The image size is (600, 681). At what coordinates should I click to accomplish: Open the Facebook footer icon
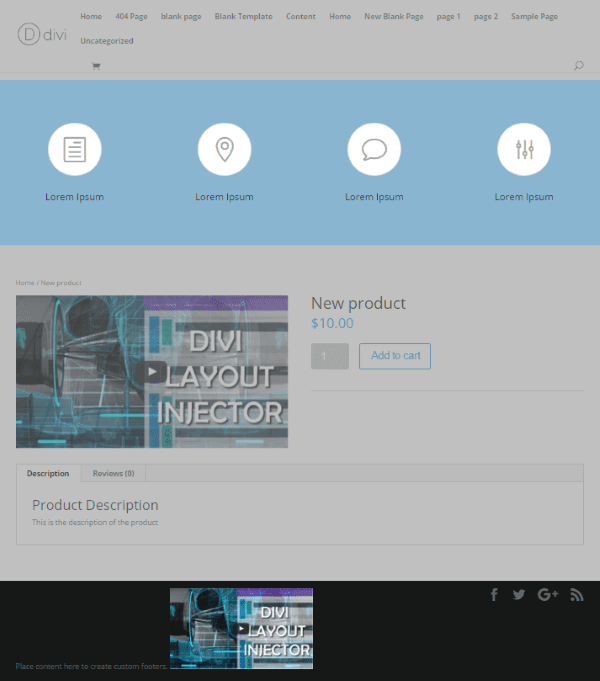[x=494, y=595]
